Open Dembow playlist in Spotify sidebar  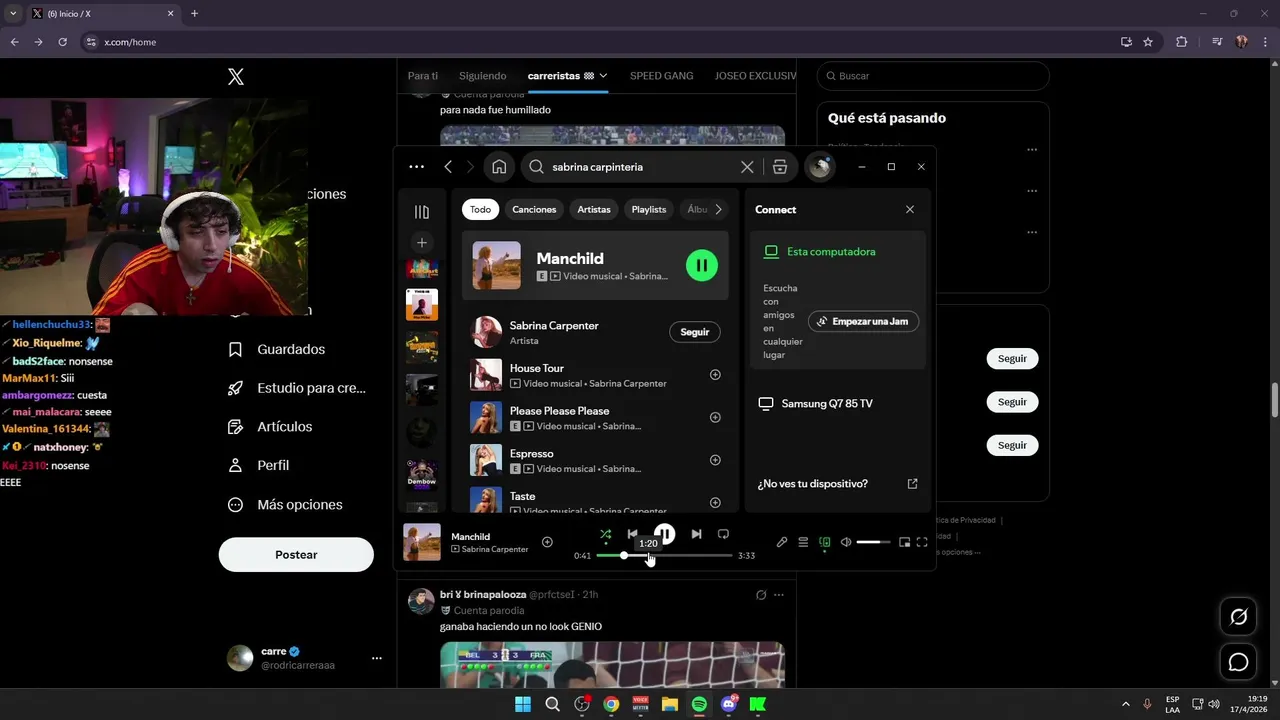(x=422, y=474)
